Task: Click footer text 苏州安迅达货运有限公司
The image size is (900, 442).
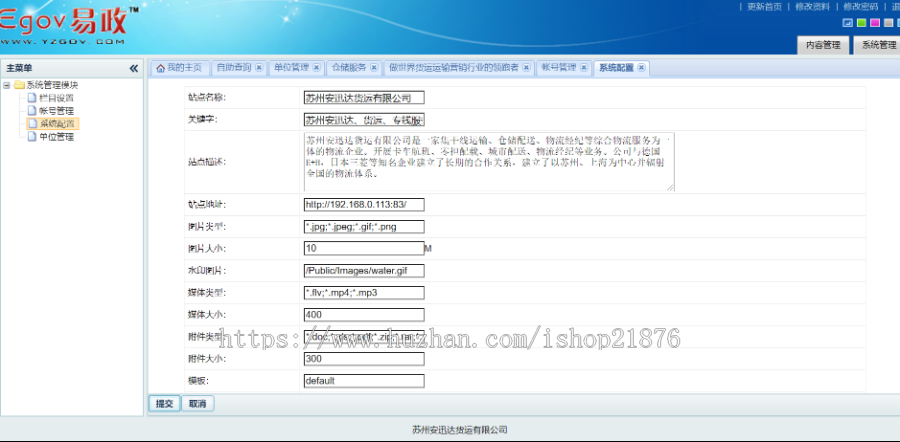Action: click(x=460, y=430)
